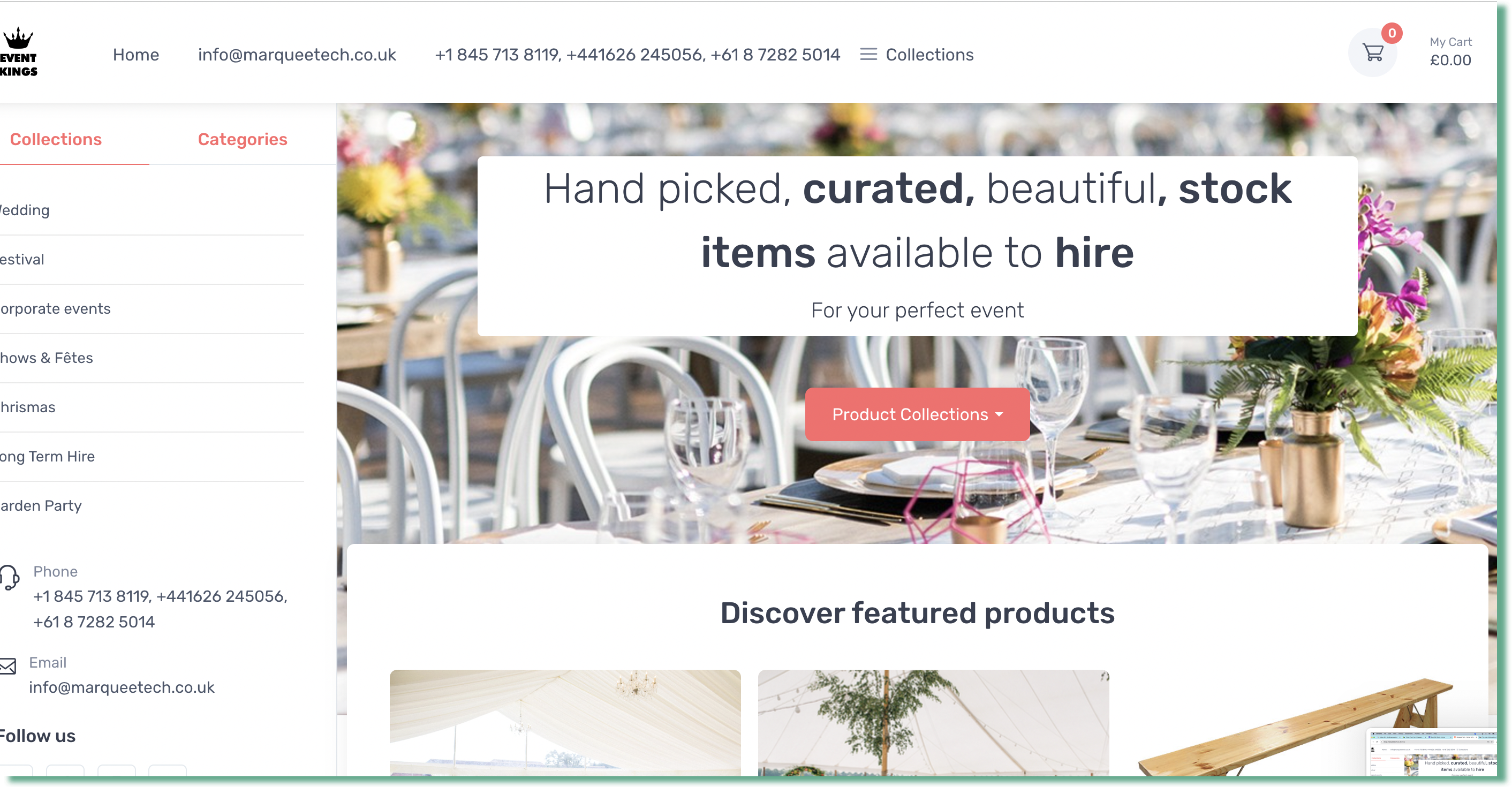Viewport: 1512px width, 787px height.
Task: Click the info@marqueetech.co.uk header link
Action: coord(297,55)
